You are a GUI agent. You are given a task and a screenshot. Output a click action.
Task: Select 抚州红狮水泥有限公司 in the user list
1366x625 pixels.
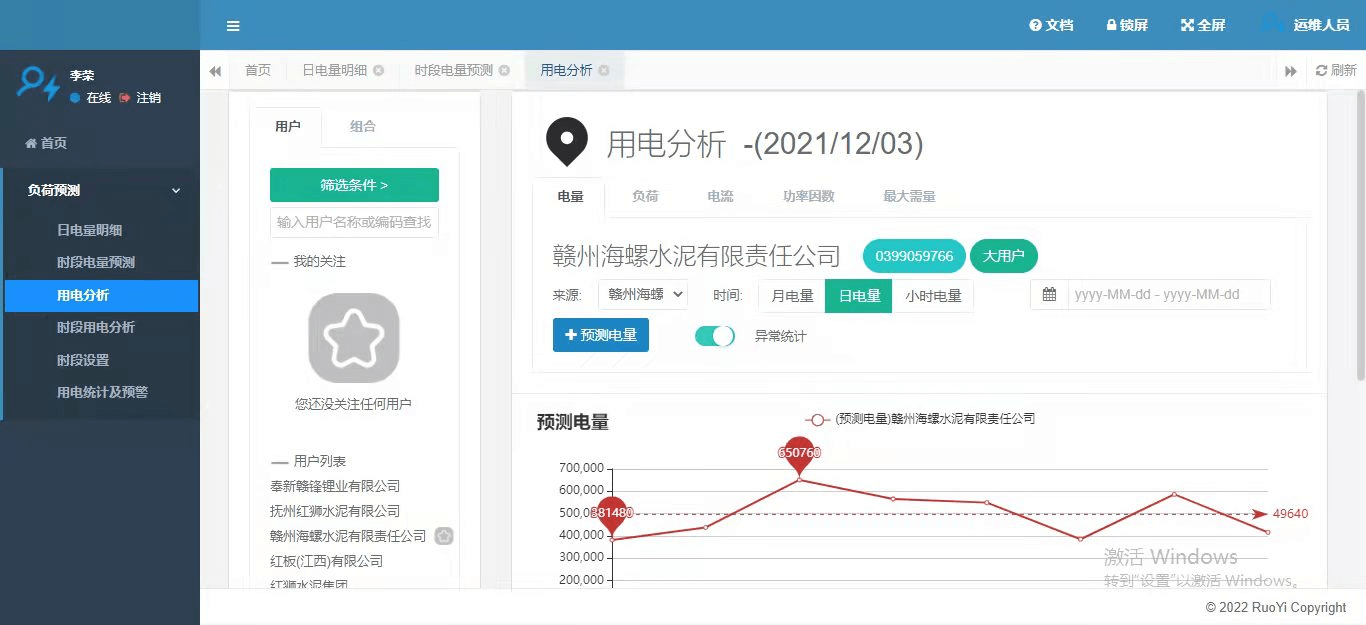click(x=335, y=511)
